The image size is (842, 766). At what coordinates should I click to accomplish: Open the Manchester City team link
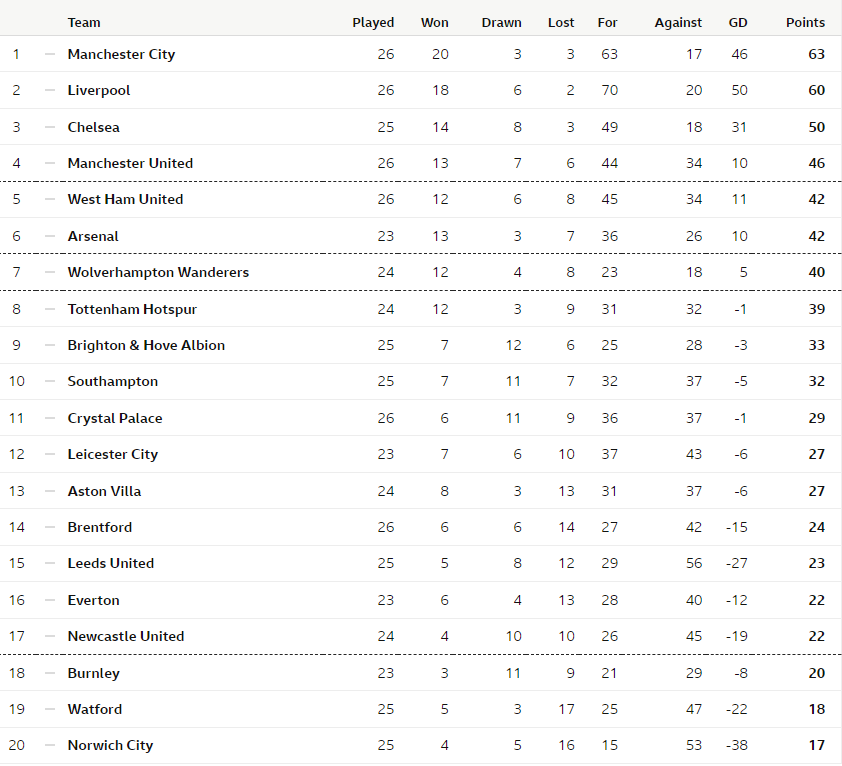pos(121,54)
